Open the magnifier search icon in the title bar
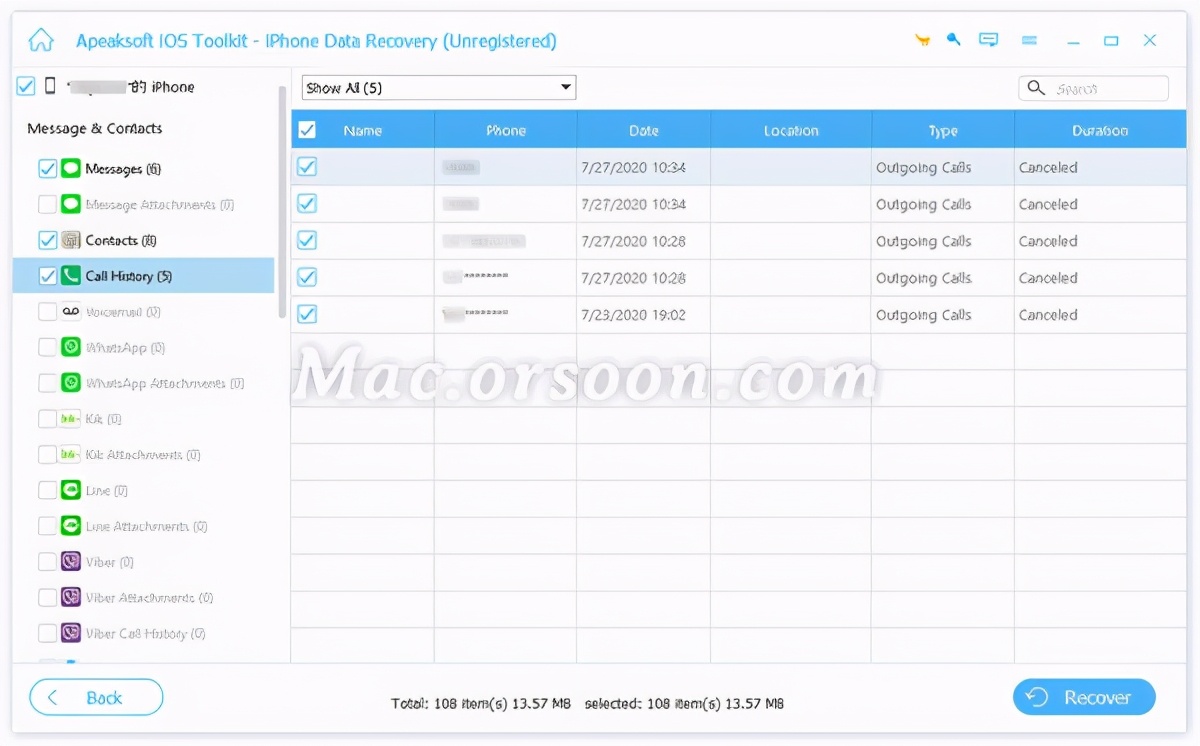1200x746 pixels. [x=953, y=39]
